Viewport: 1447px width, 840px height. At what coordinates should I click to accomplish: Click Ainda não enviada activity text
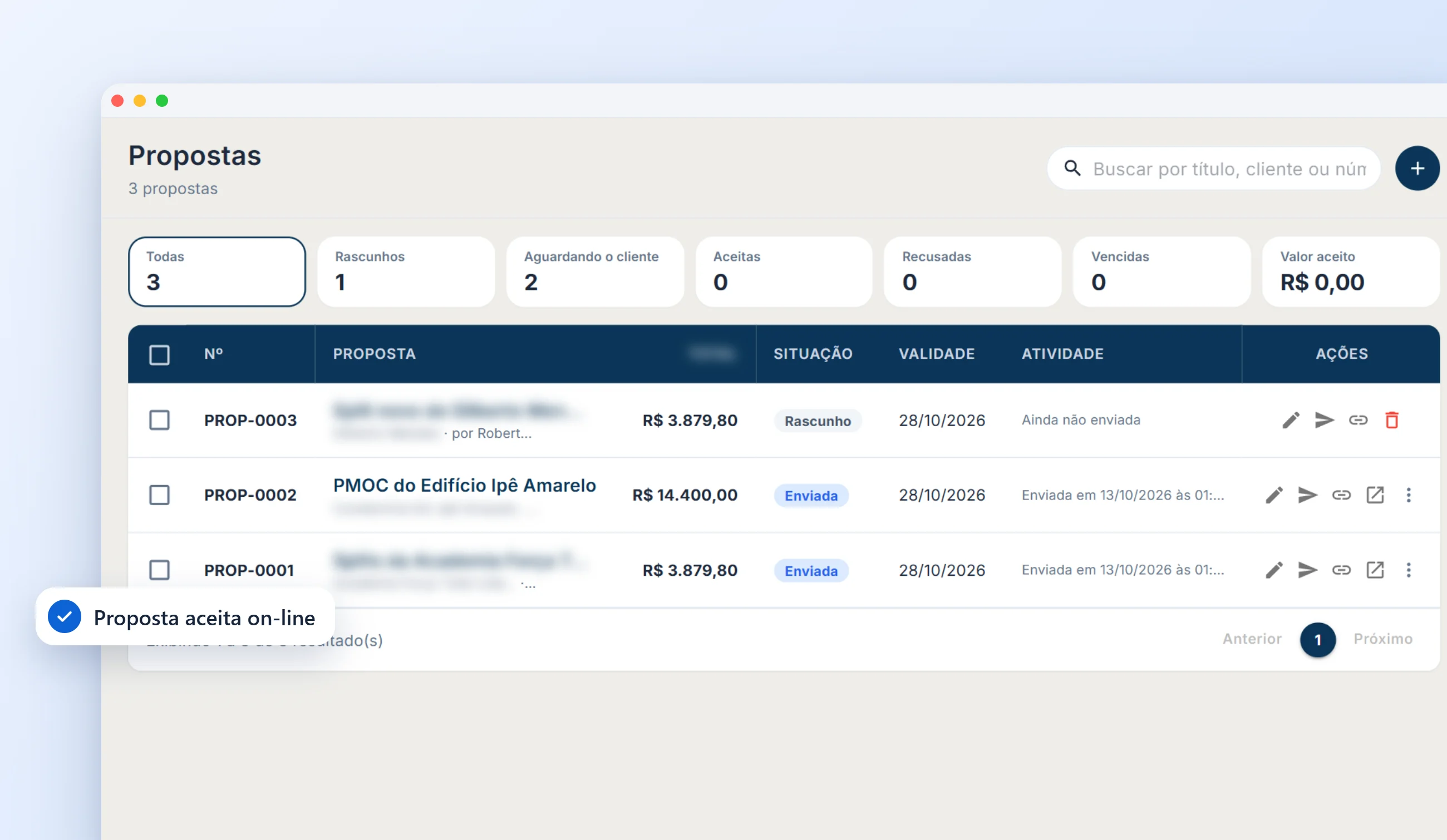(x=1081, y=420)
